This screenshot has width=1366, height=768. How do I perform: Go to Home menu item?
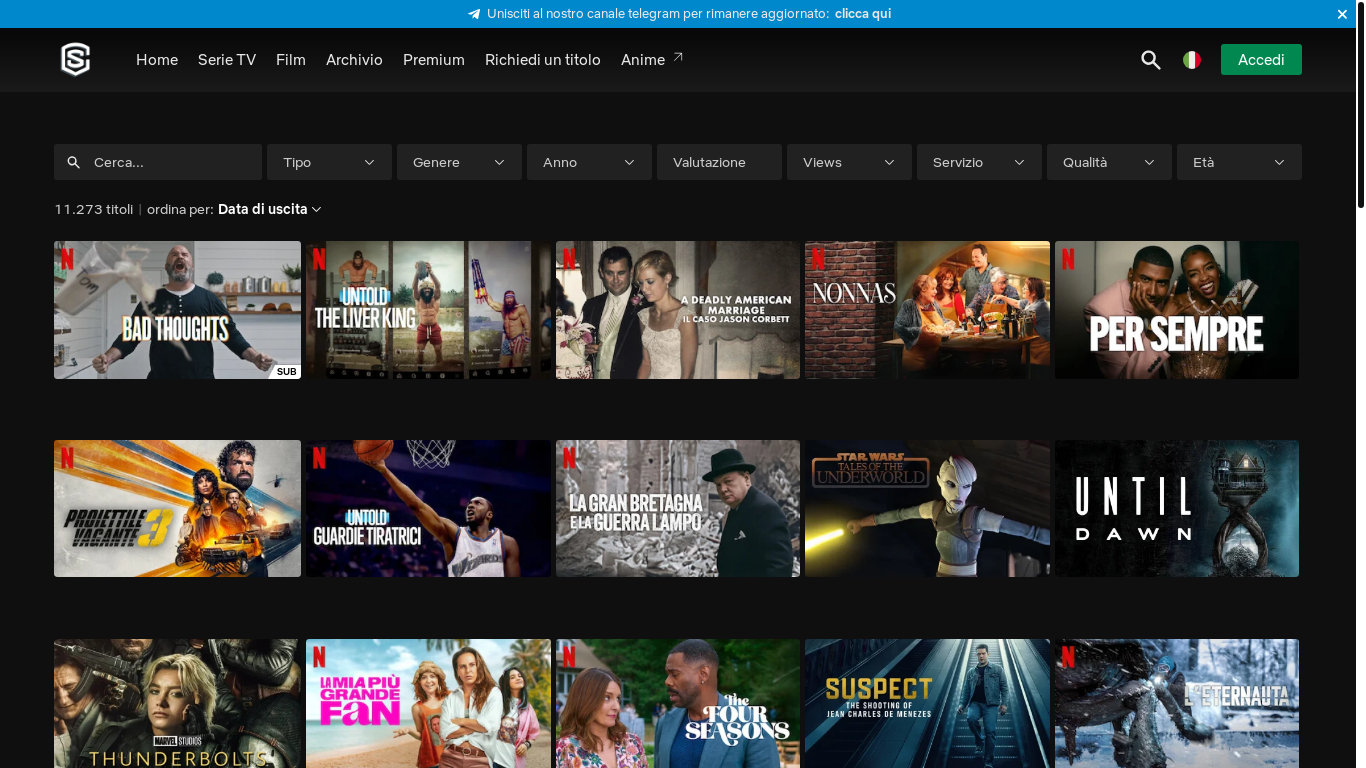point(157,60)
